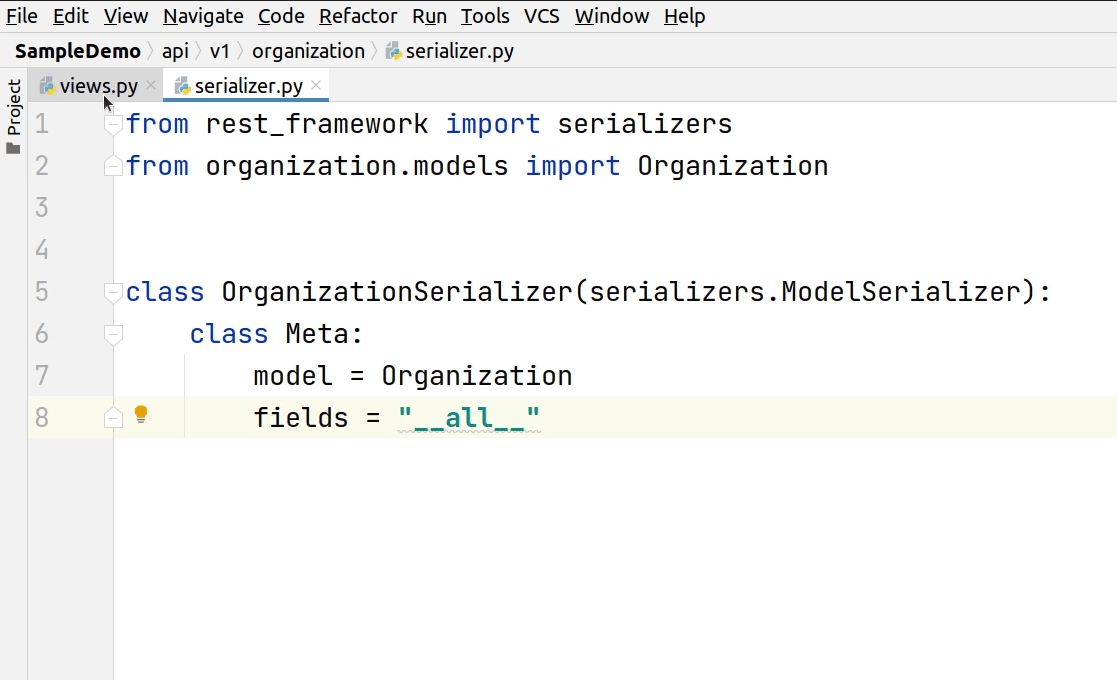The height and width of the screenshot is (680, 1117).
Task: Click SampleDemo in the breadcrumb path
Action: [x=78, y=51]
